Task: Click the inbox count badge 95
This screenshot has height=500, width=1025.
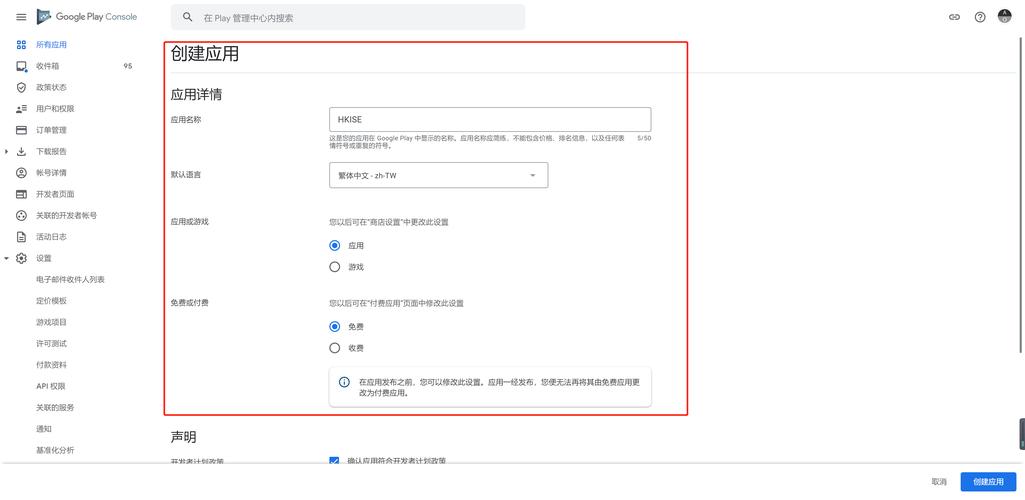Action: click(x=127, y=66)
